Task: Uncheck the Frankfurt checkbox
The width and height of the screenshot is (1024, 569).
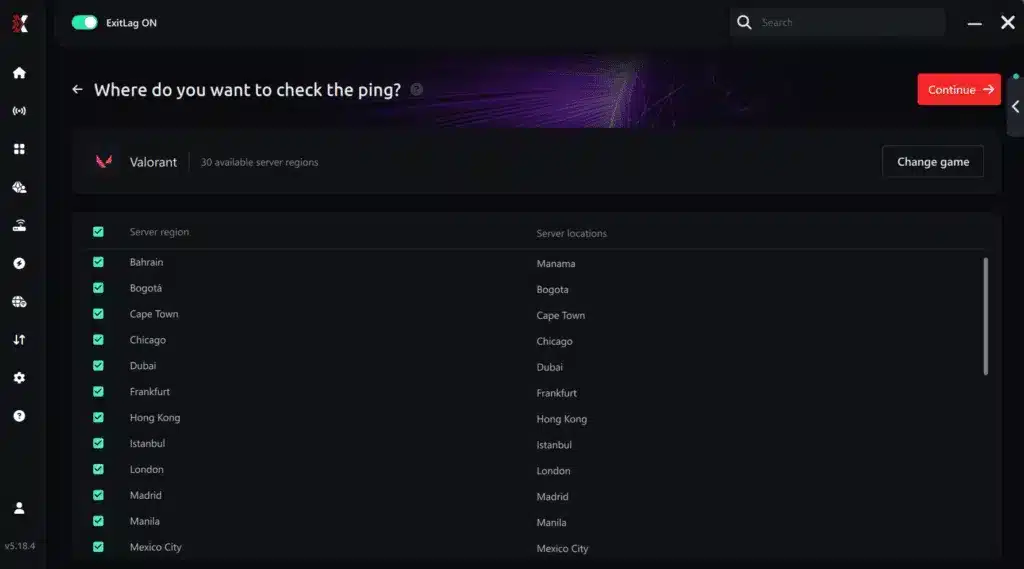Action: point(98,391)
